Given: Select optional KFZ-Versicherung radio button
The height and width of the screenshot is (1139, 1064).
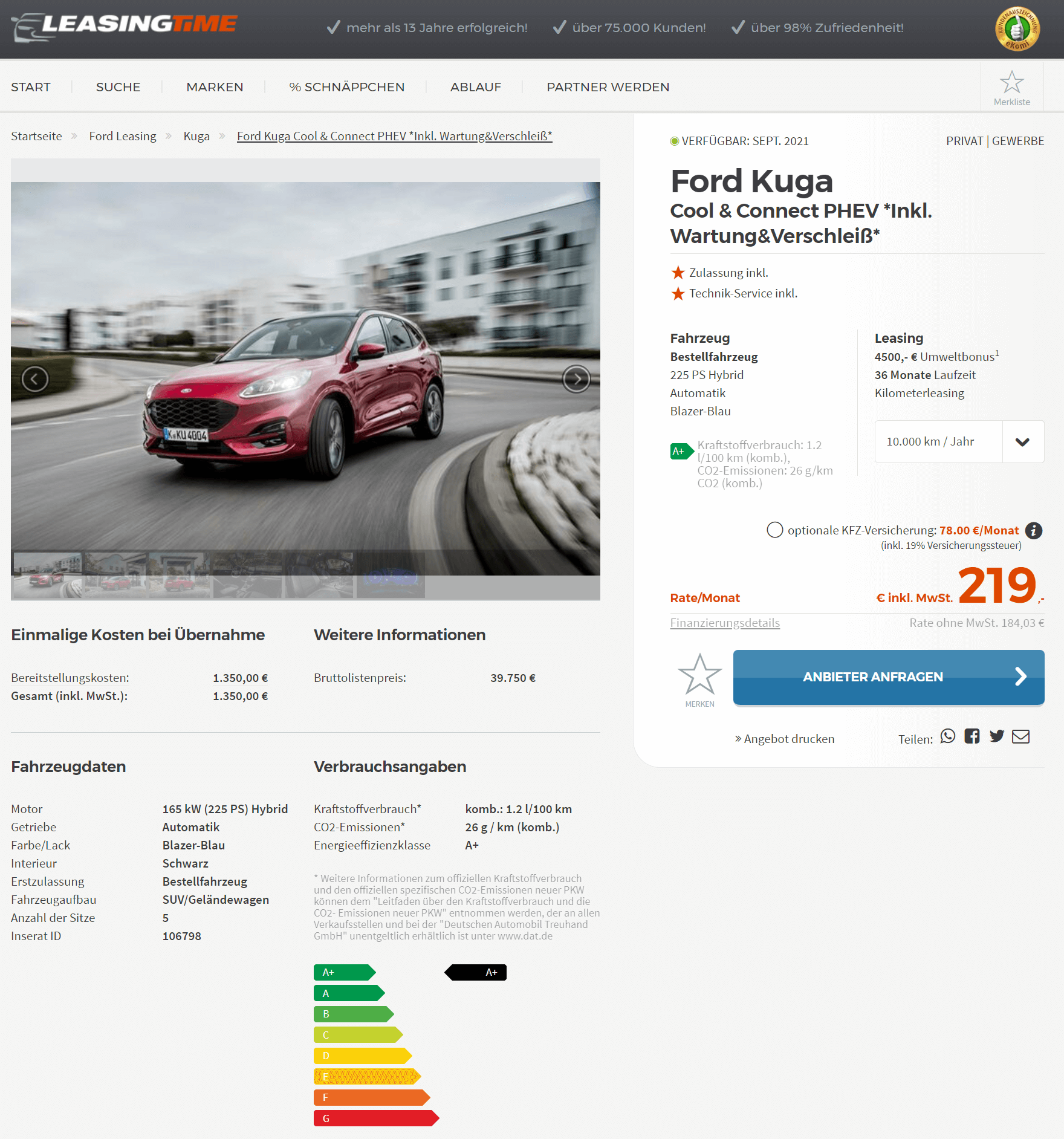Looking at the screenshot, I should [x=774, y=530].
